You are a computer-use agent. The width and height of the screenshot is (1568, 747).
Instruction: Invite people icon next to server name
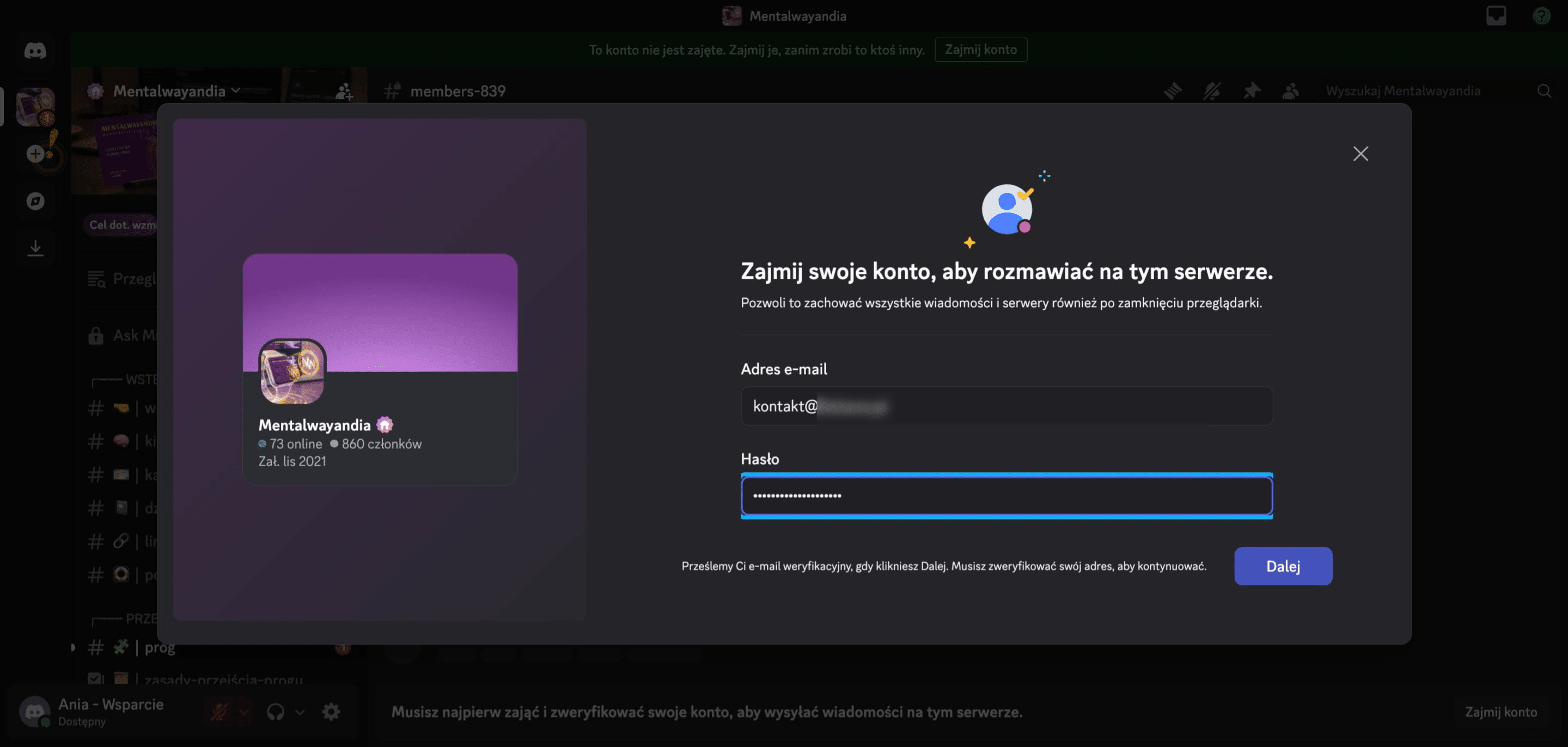pyautogui.click(x=345, y=92)
